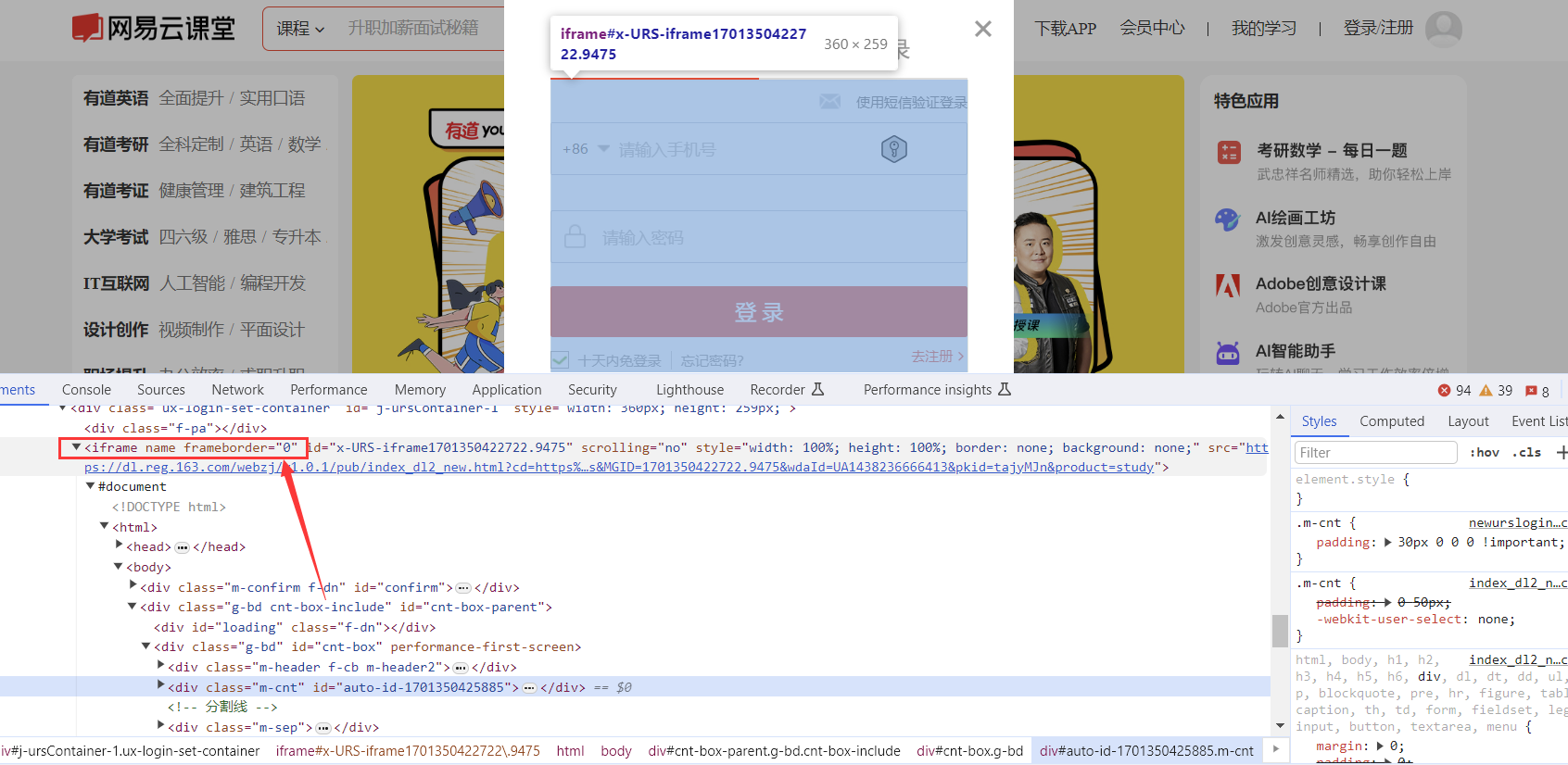Switch to the Layout tab
Screen dimensions: 1568x765
tap(1468, 421)
